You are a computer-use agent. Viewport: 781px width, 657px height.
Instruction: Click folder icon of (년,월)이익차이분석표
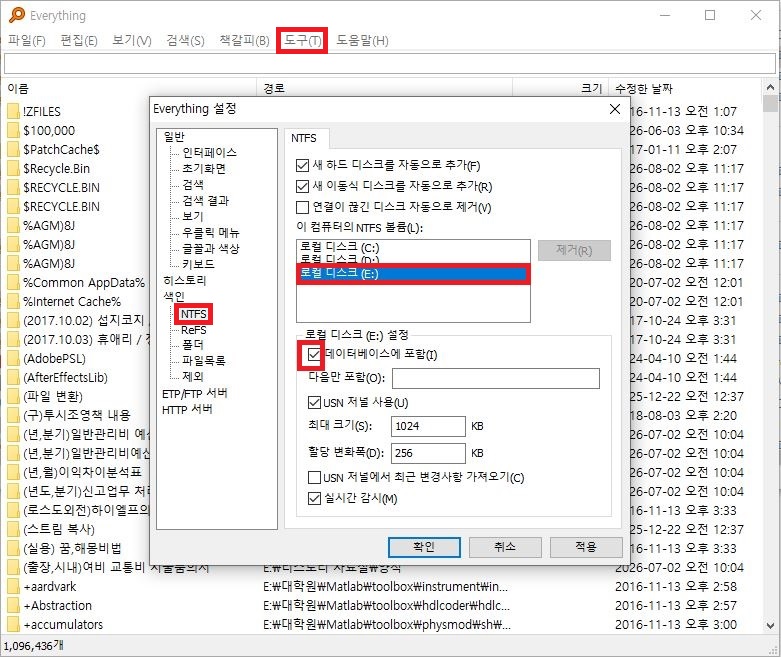13,472
